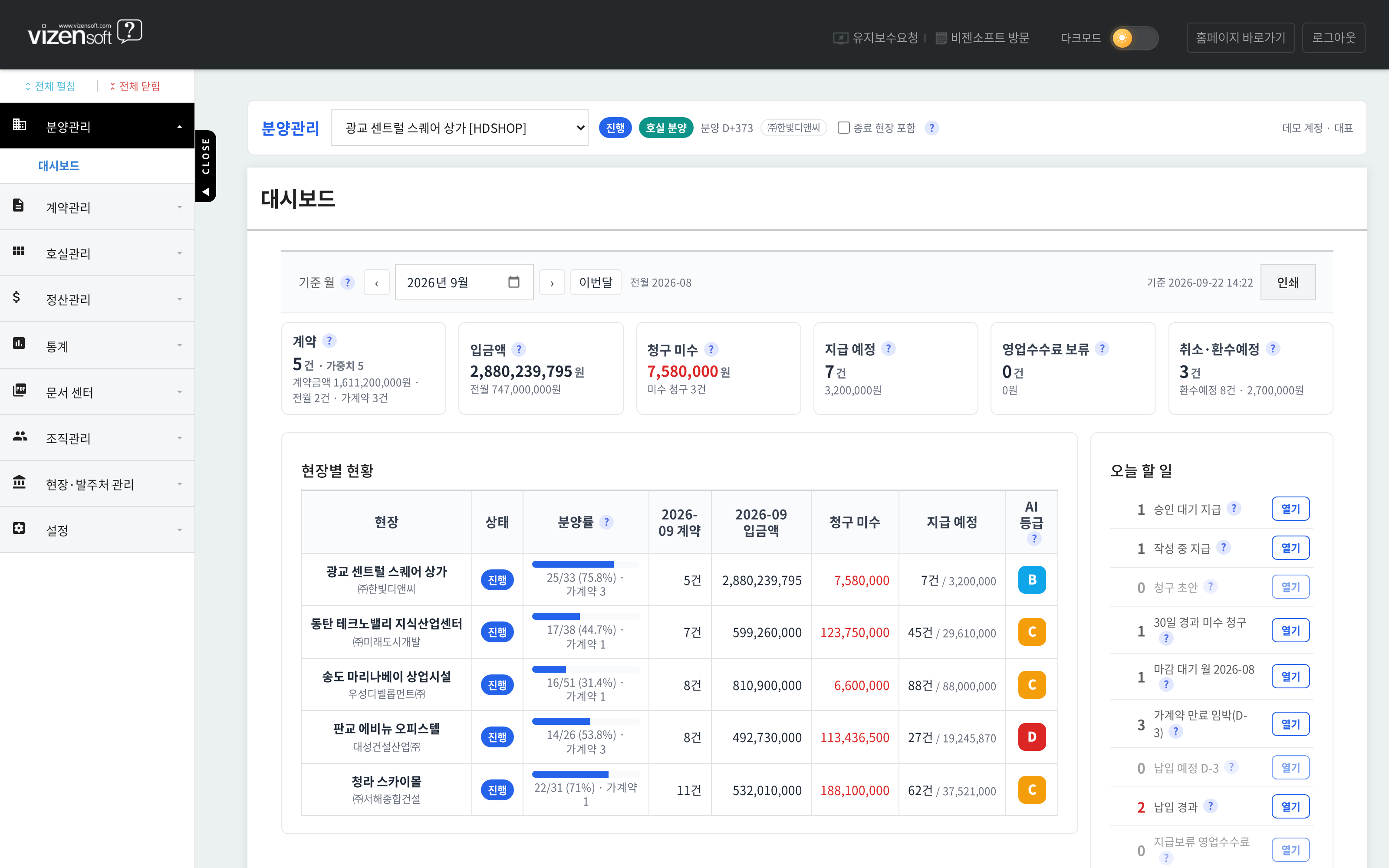Click the 이번달 button

point(596,282)
